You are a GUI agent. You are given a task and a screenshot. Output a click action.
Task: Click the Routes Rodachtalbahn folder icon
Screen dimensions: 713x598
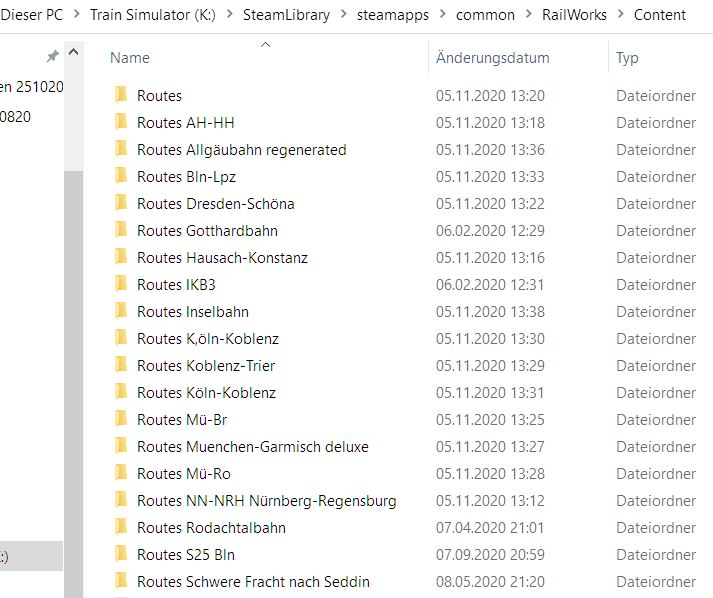(x=121, y=526)
